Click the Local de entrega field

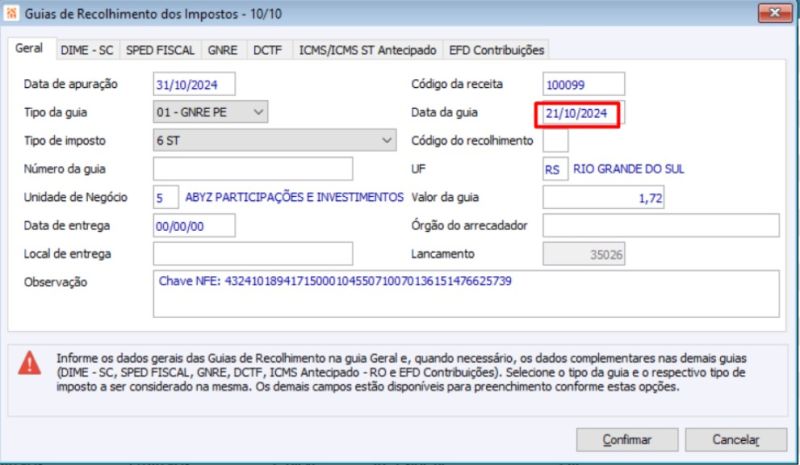pyautogui.click(x=253, y=254)
